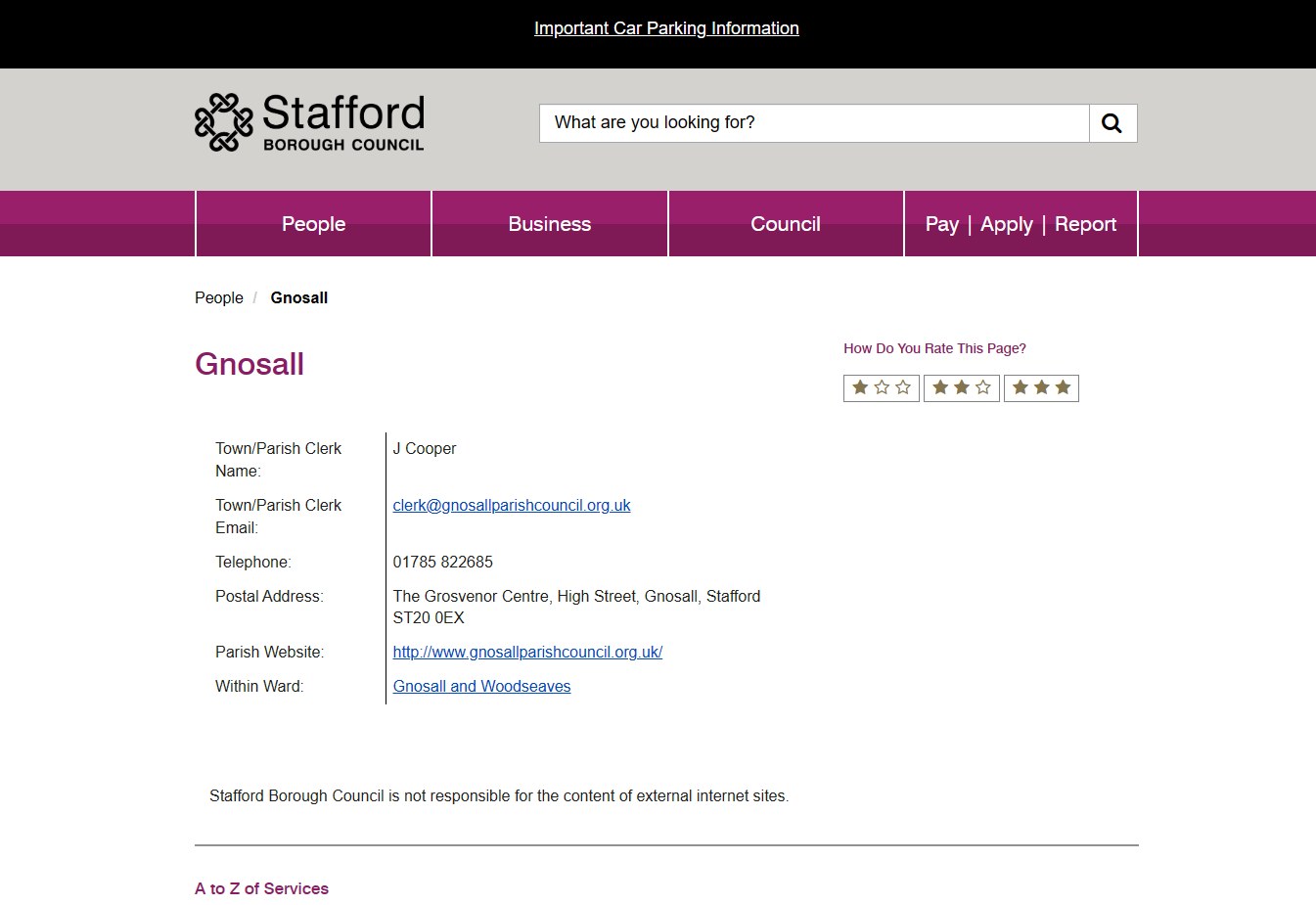The height and width of the screenshot is (905, 1316).
Task: Navigate to People via the breadcrumb
Action: tap(218, 297)
